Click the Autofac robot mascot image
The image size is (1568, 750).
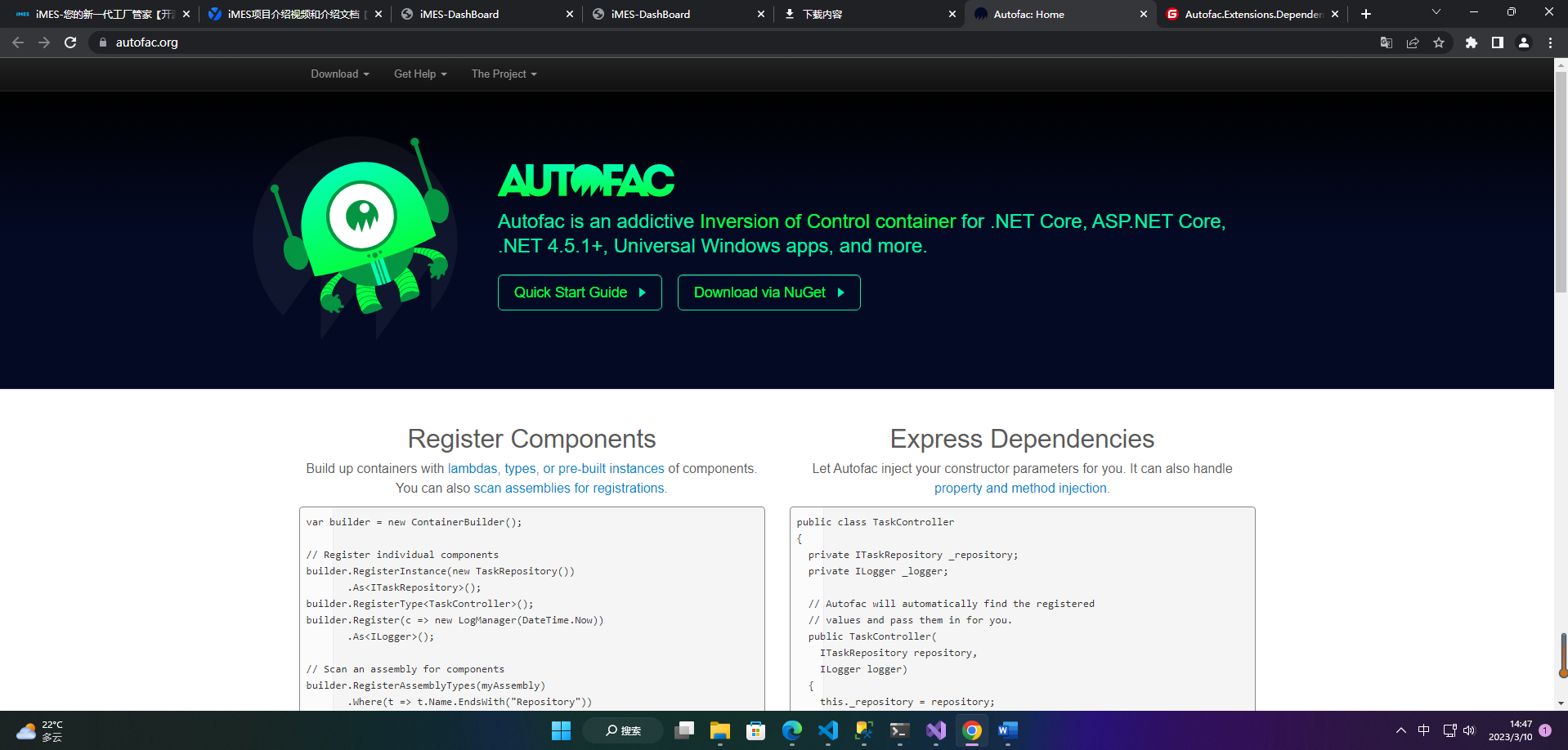pyautogui.click(x=355, y=237)
